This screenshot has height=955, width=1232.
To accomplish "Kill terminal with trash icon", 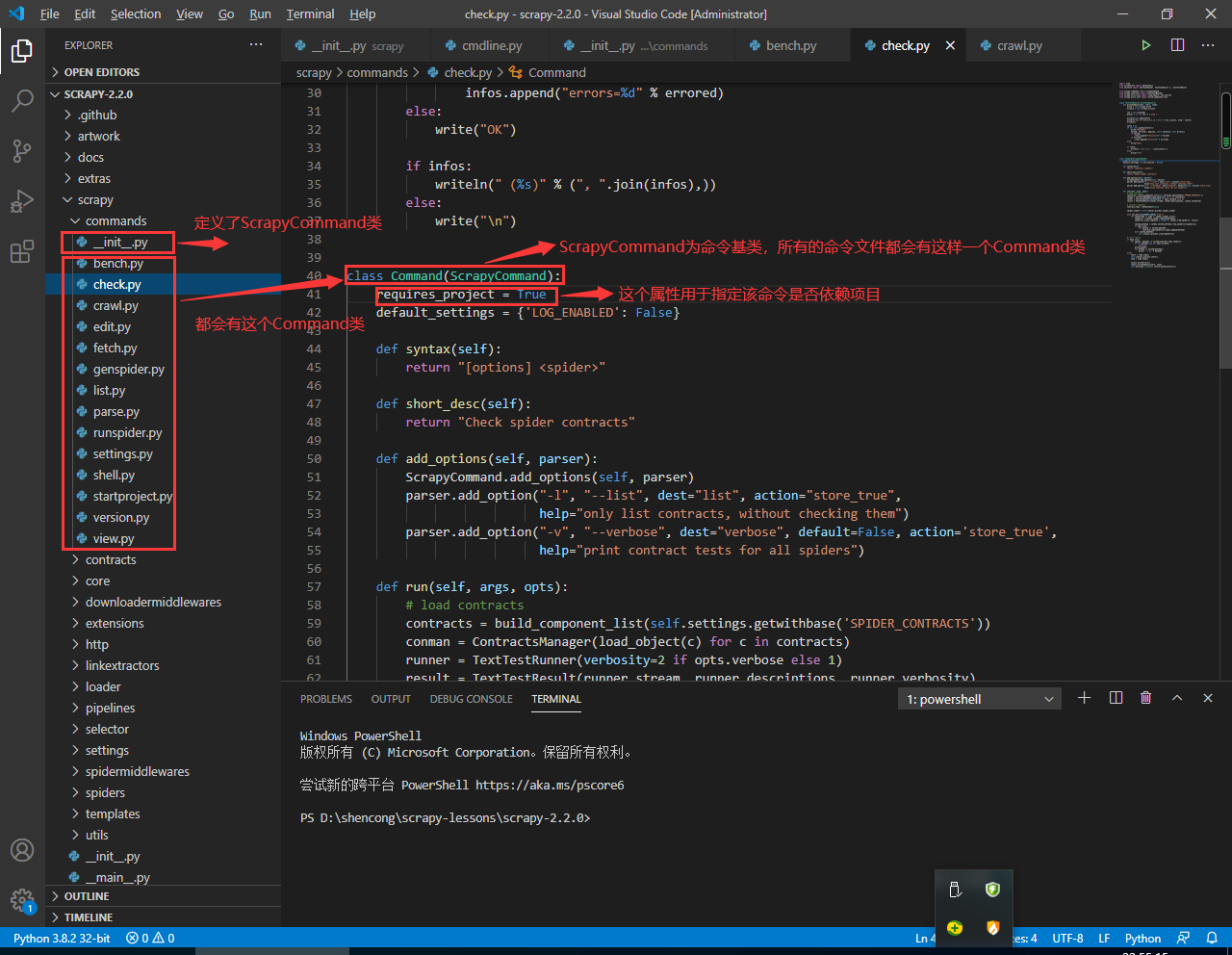I will [x=1145, y=698].
